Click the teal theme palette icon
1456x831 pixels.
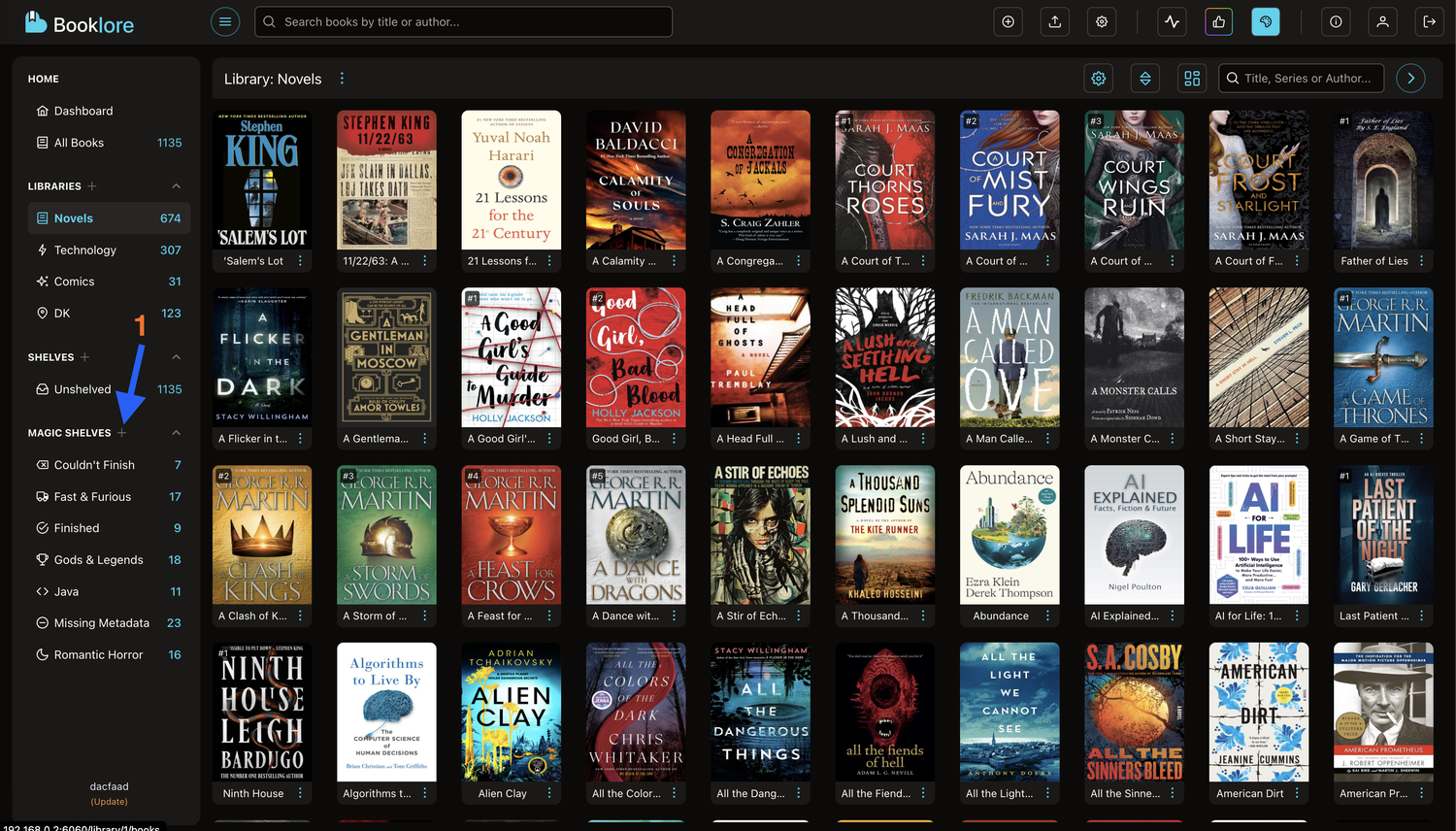coord(1266,21)
